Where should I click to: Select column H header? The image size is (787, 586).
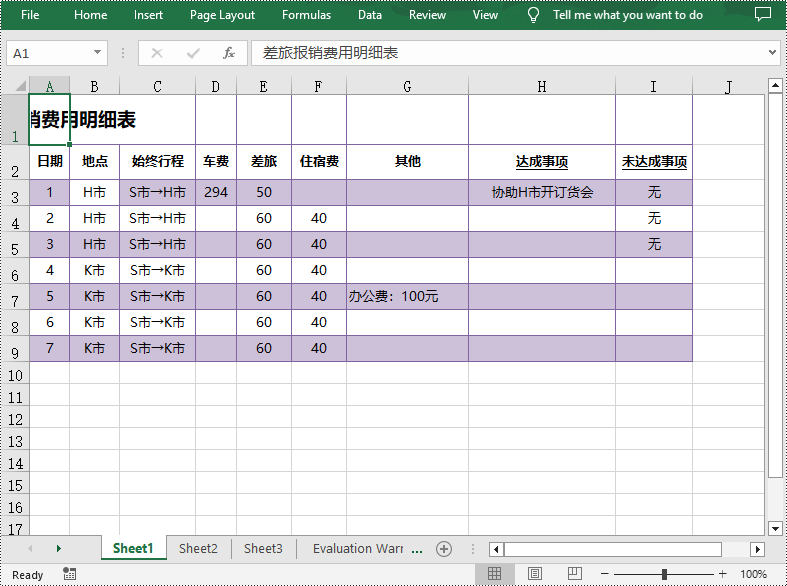click(542, 86)
